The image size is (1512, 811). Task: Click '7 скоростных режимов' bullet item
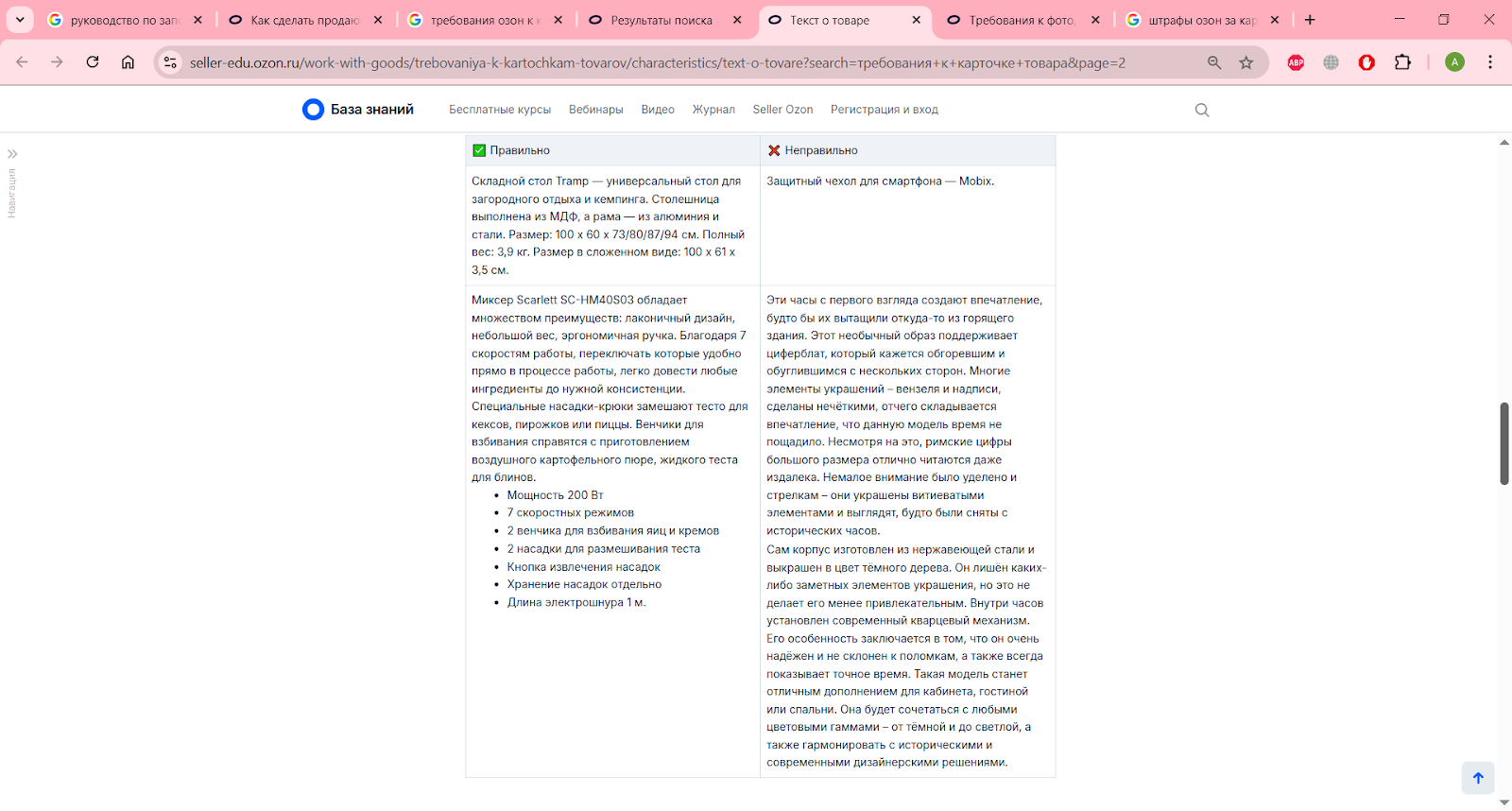point(570,513)
